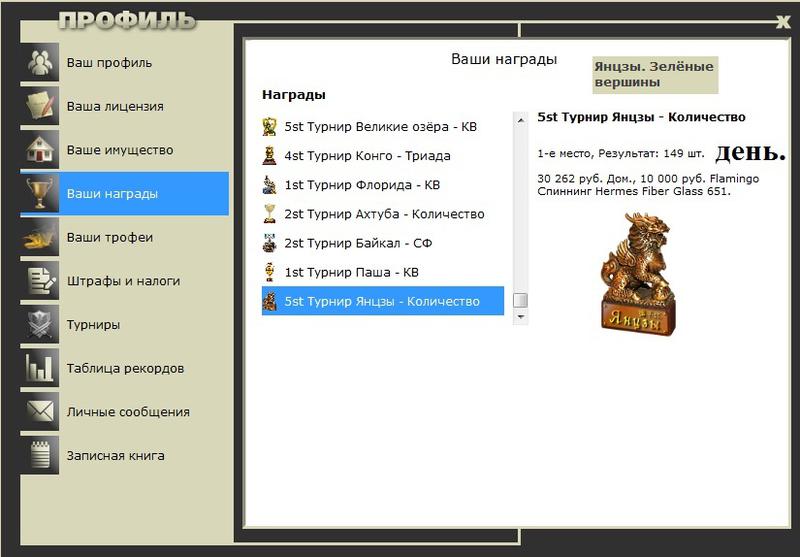Click the Ваша лицензия document icon
Viewport: 800px width, 557px height.
pos(40,106)
